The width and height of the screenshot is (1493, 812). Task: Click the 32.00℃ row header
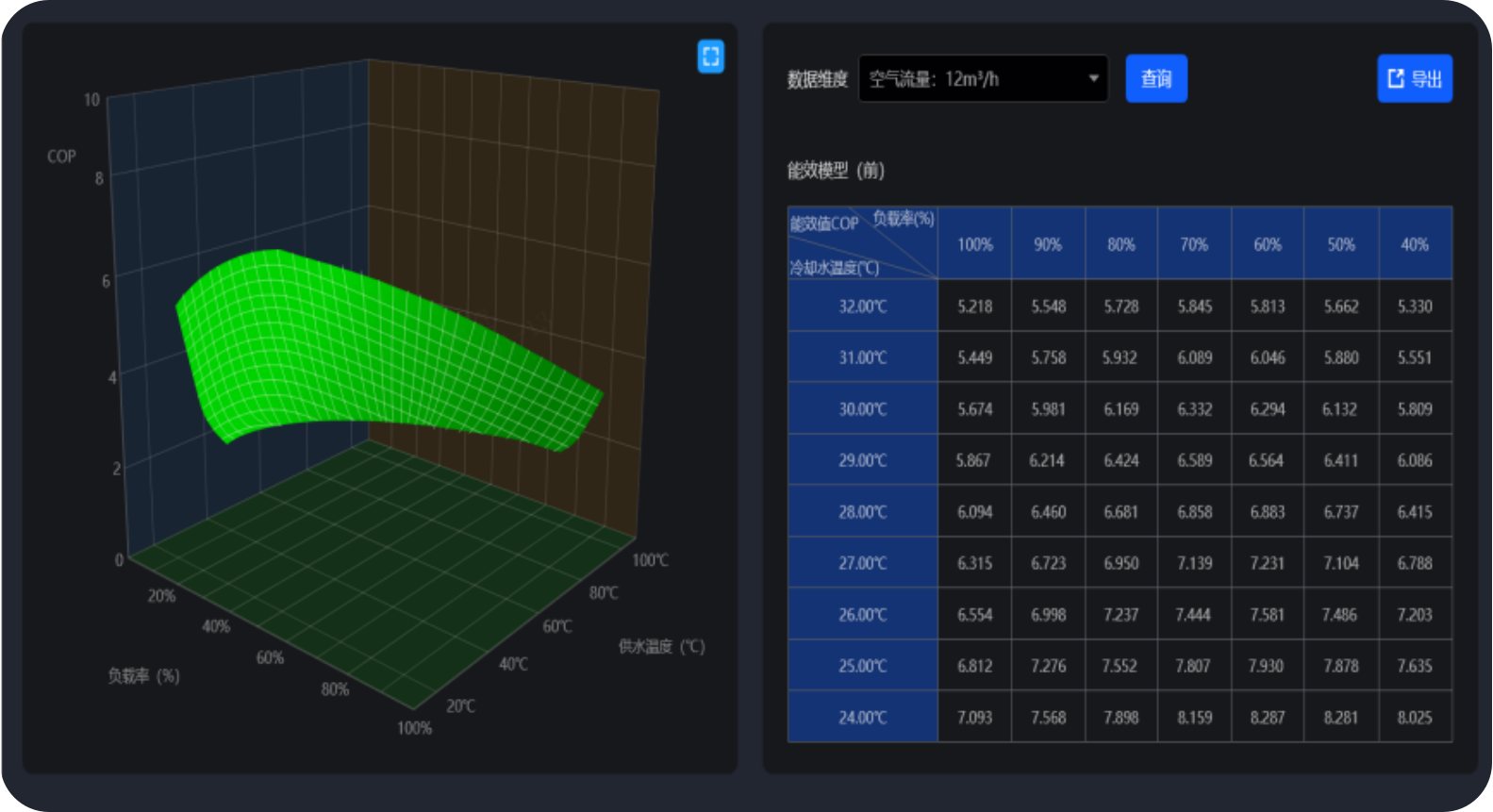click(863, 306)
